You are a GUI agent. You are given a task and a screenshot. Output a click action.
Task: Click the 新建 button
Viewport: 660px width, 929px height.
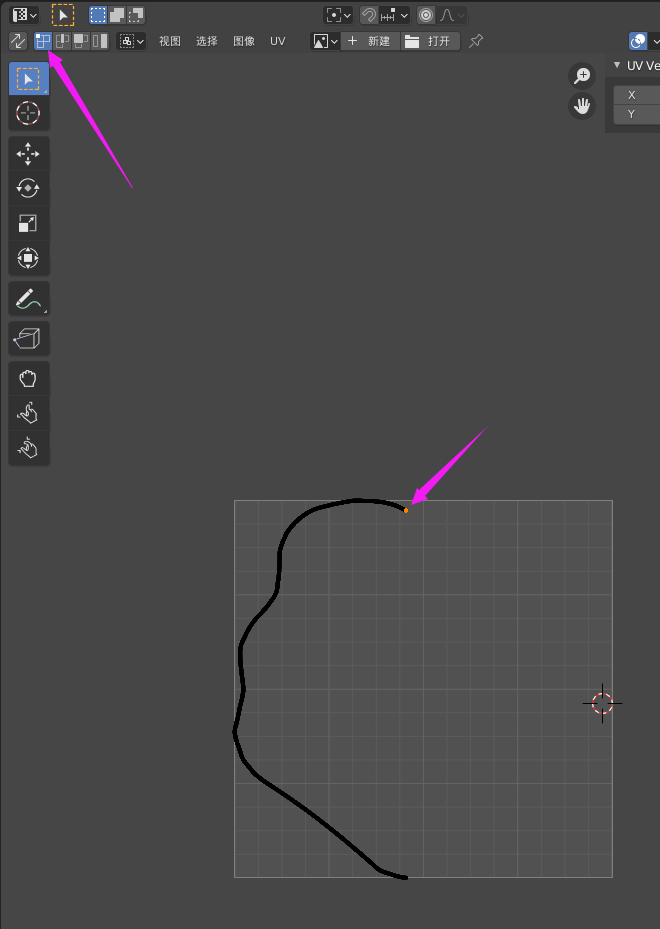coord(370,41)
